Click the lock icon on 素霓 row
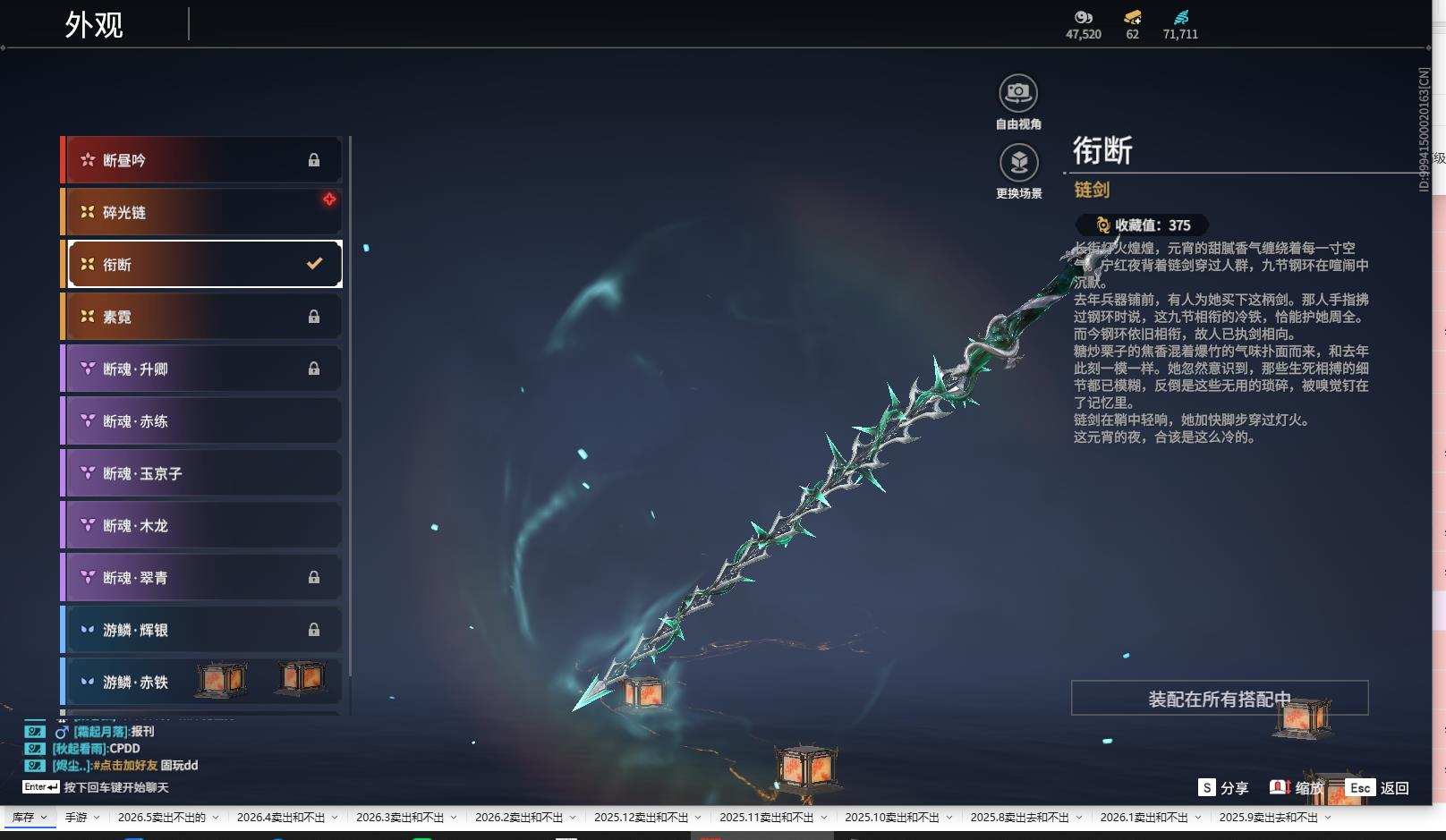 [314, 317]
